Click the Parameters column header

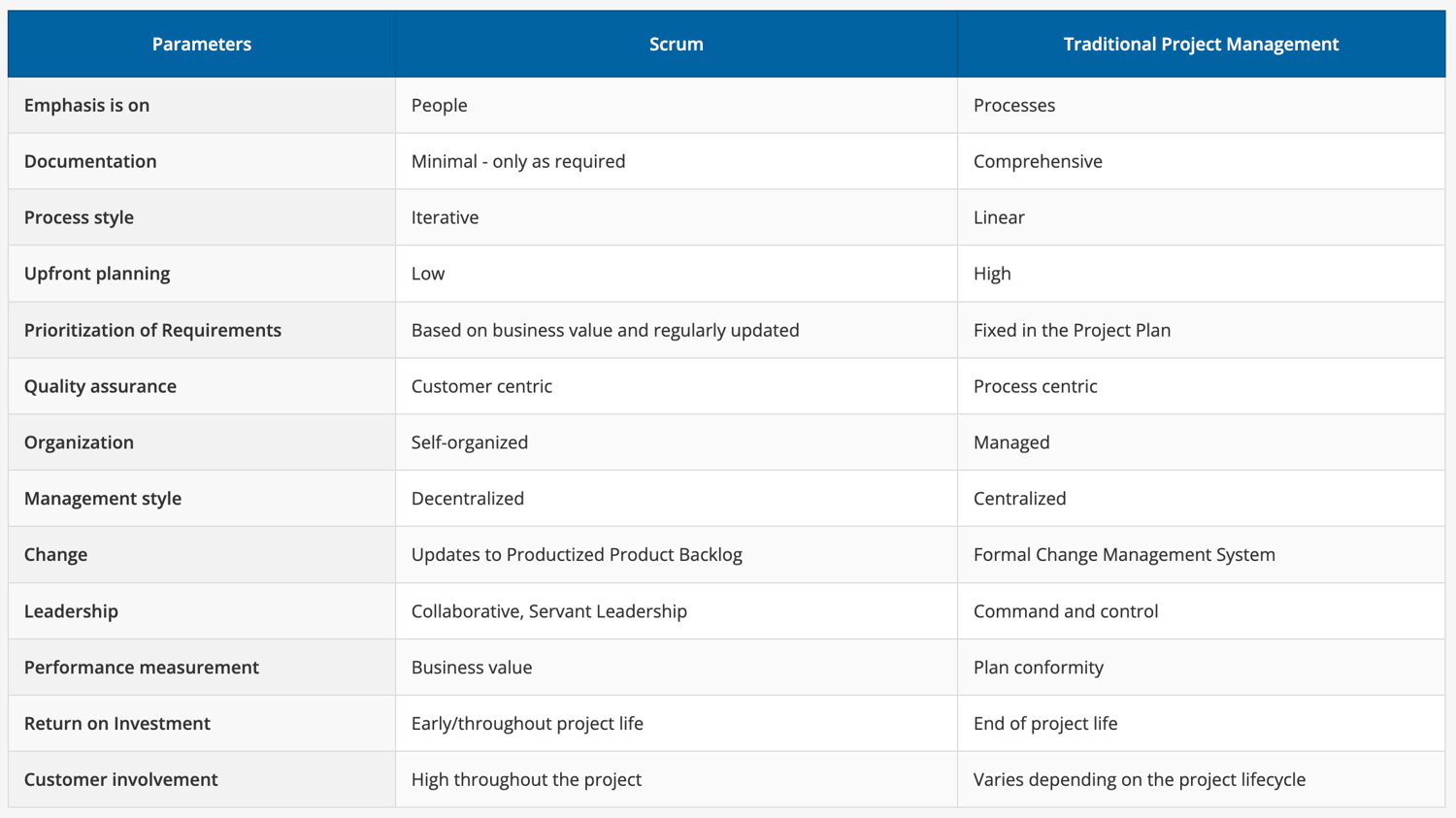click(201, 44)
